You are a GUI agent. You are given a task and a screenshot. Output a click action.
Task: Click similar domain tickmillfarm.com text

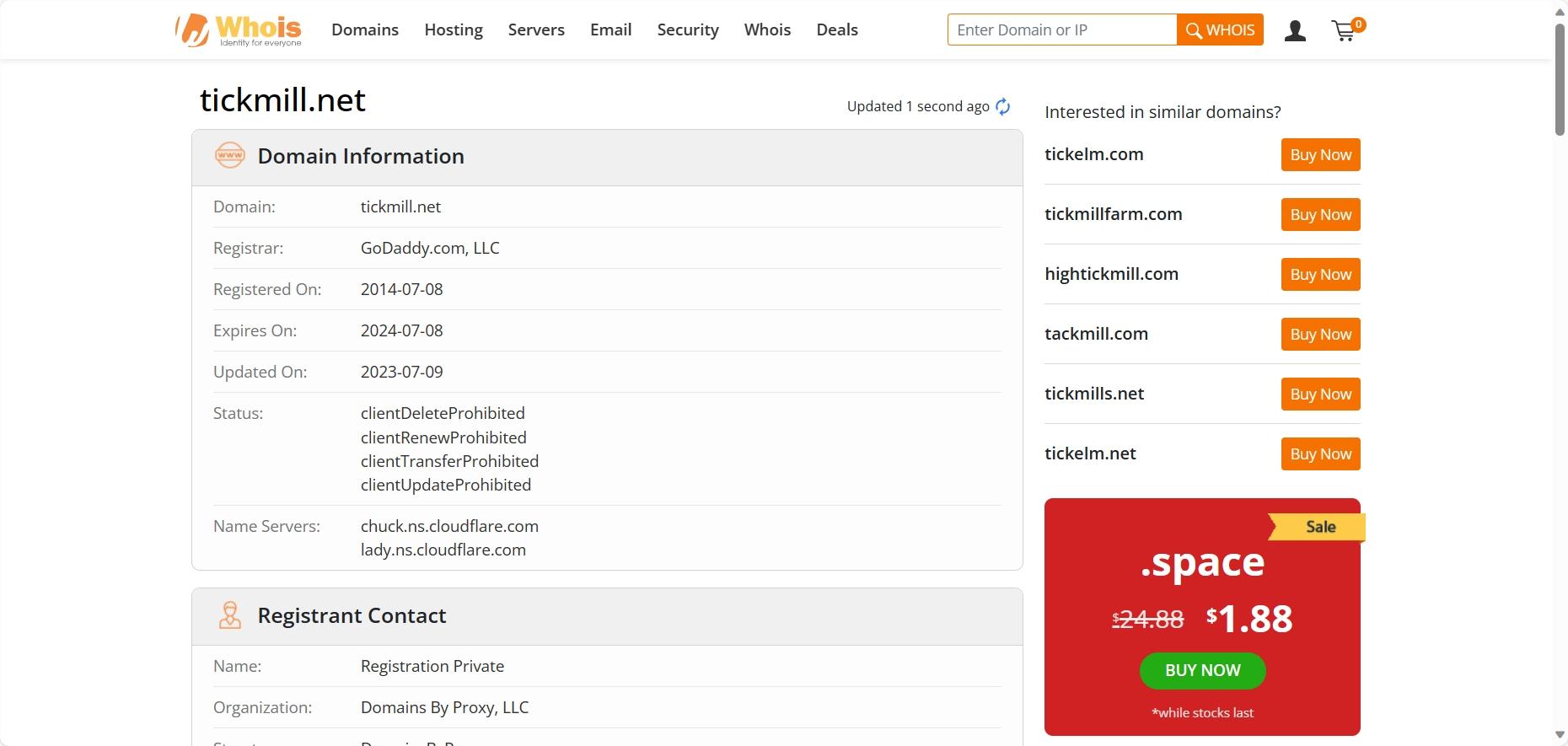1113,214
